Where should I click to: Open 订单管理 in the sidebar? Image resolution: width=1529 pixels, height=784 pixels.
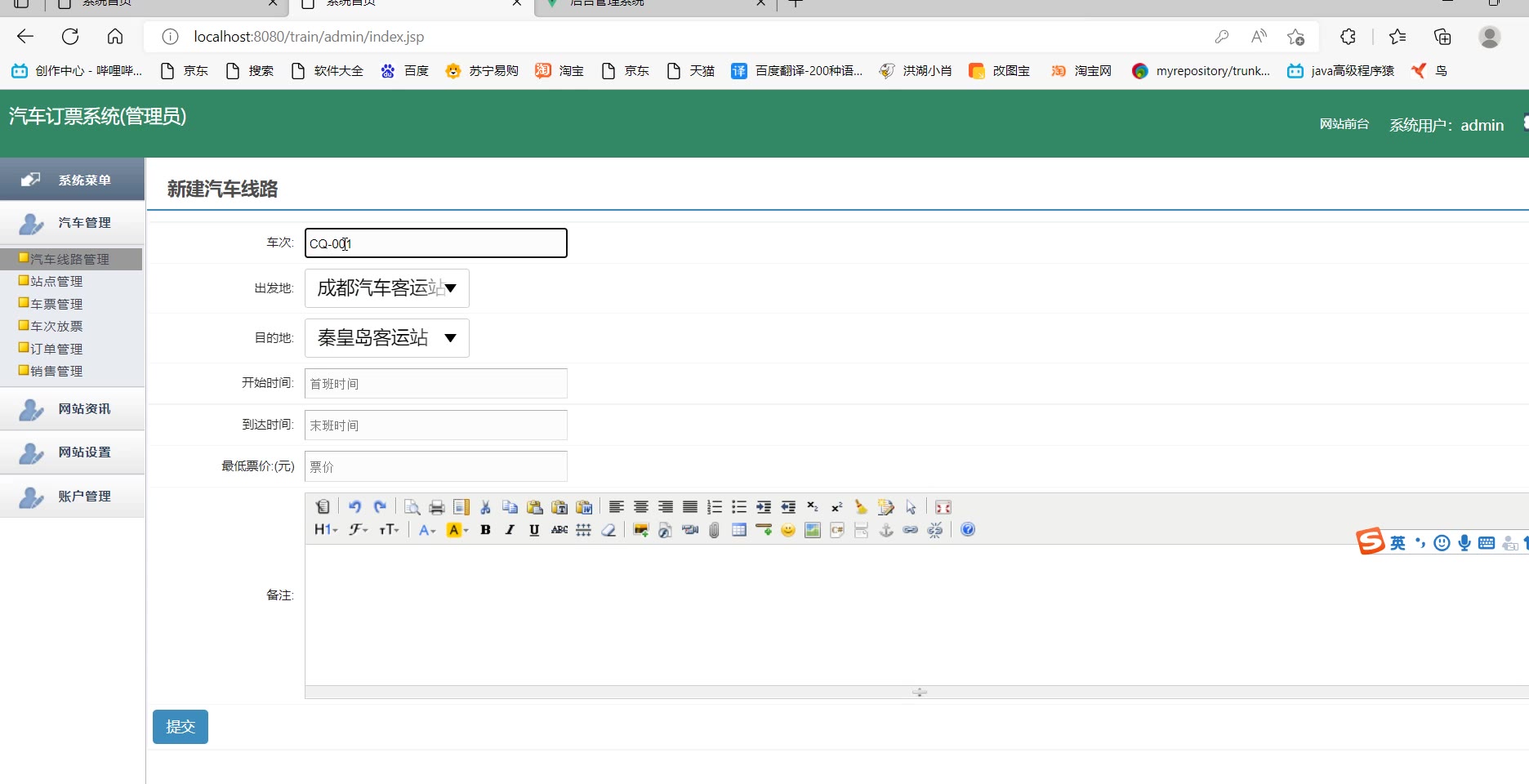point(56,349)
